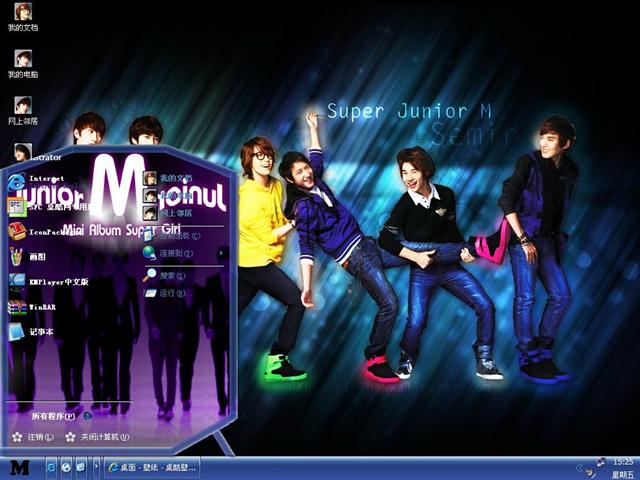Expand 所有程序(P) programs list
Viewport: 640px width, 480px height.
click(x=61, y=416)
